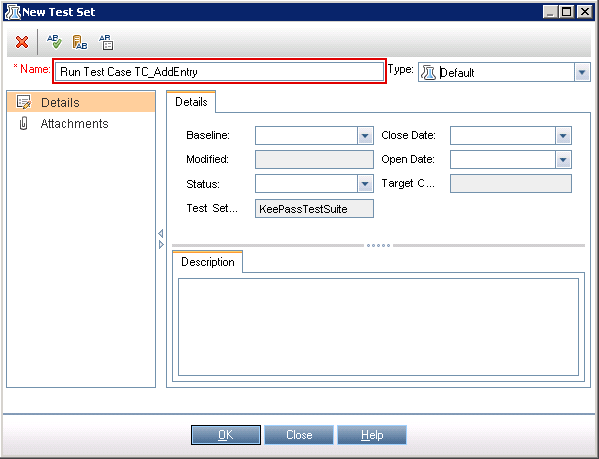Click the paperclip icon beside Attachments
599x459 pixels.
(23, 123)
